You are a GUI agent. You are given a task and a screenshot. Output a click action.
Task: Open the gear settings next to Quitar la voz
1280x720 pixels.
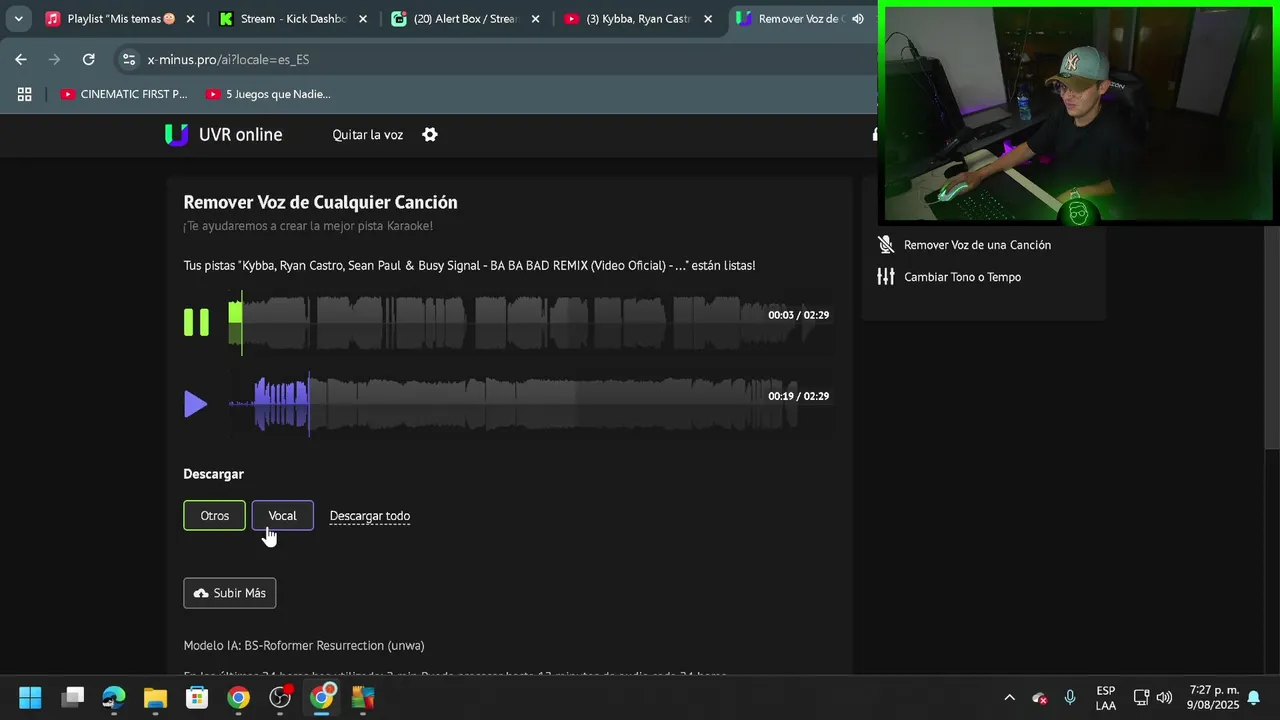coord(430,135)
